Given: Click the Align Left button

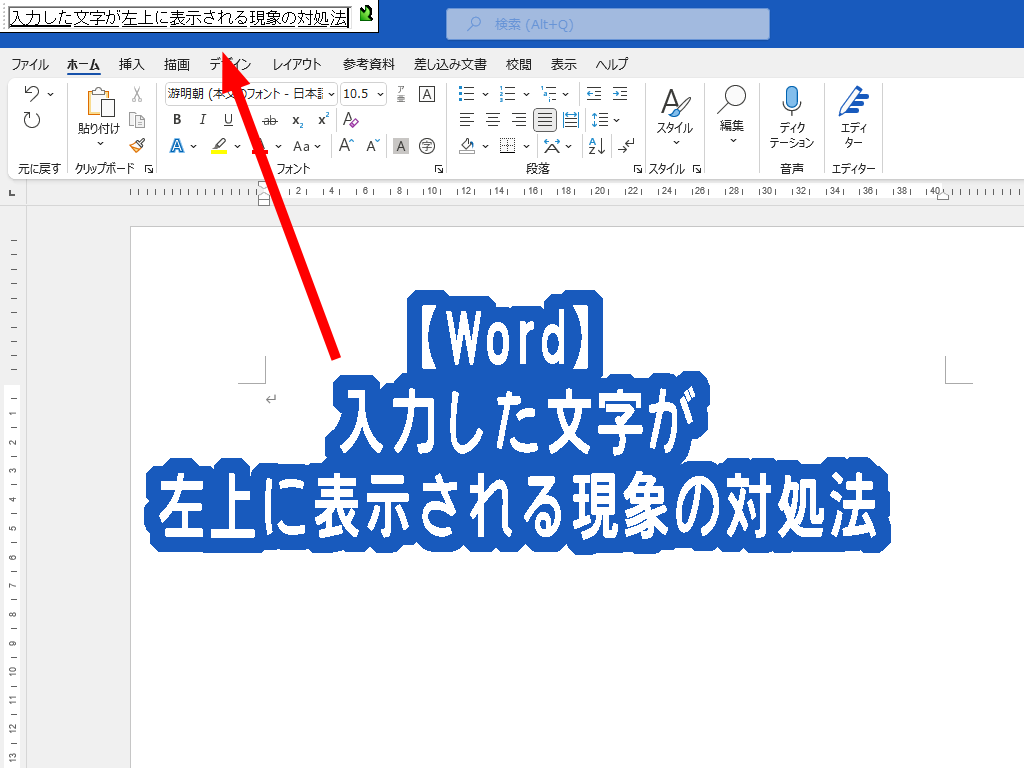Looking at the screenshot, I should [467, 120].
